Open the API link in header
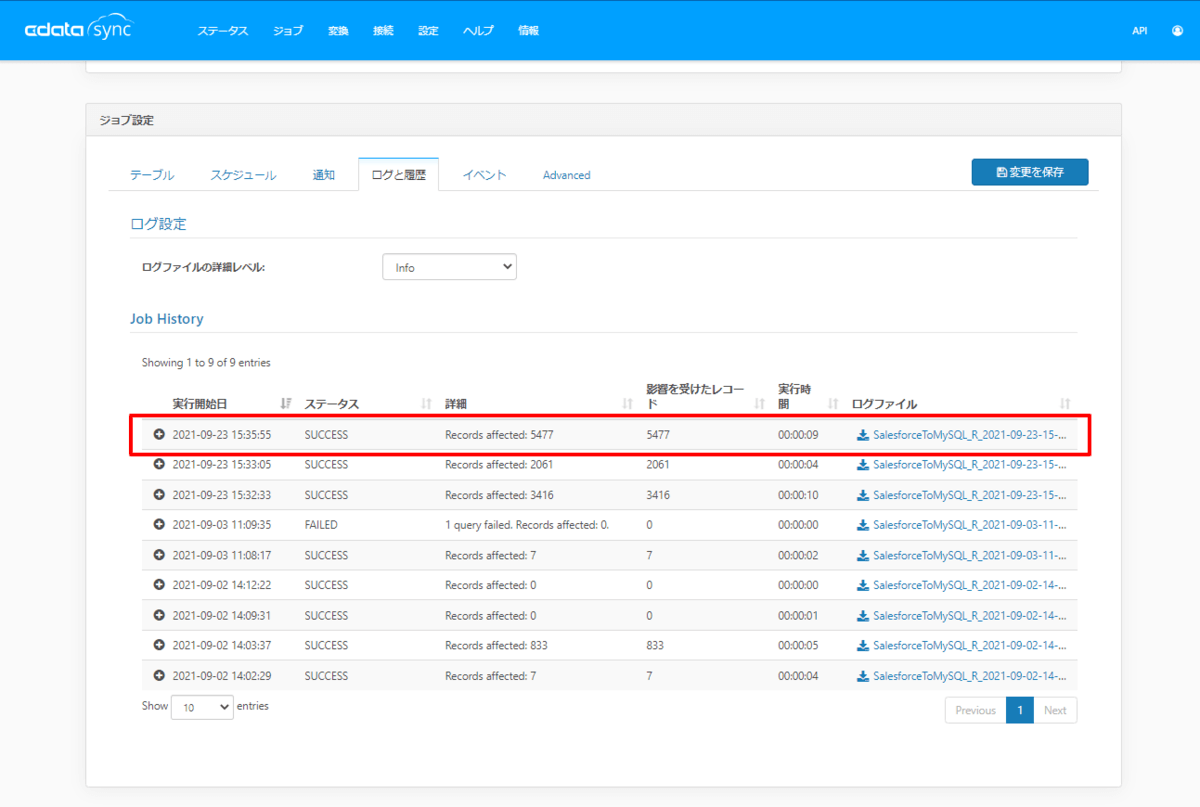The height and width of the screenshot is (807, 1200). pyautogui.click(x=1139, y=31)
